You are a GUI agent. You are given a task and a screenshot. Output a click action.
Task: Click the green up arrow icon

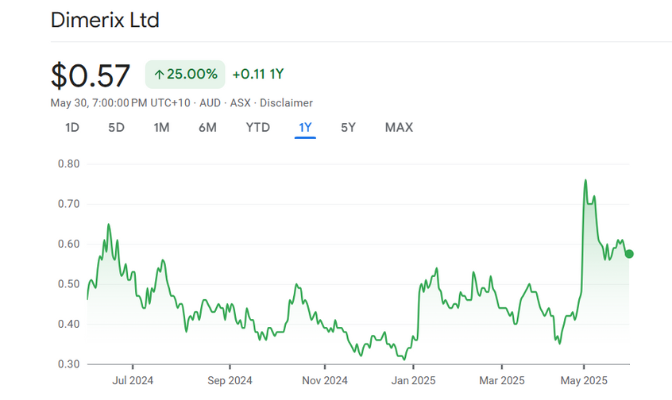click(159, 74)
